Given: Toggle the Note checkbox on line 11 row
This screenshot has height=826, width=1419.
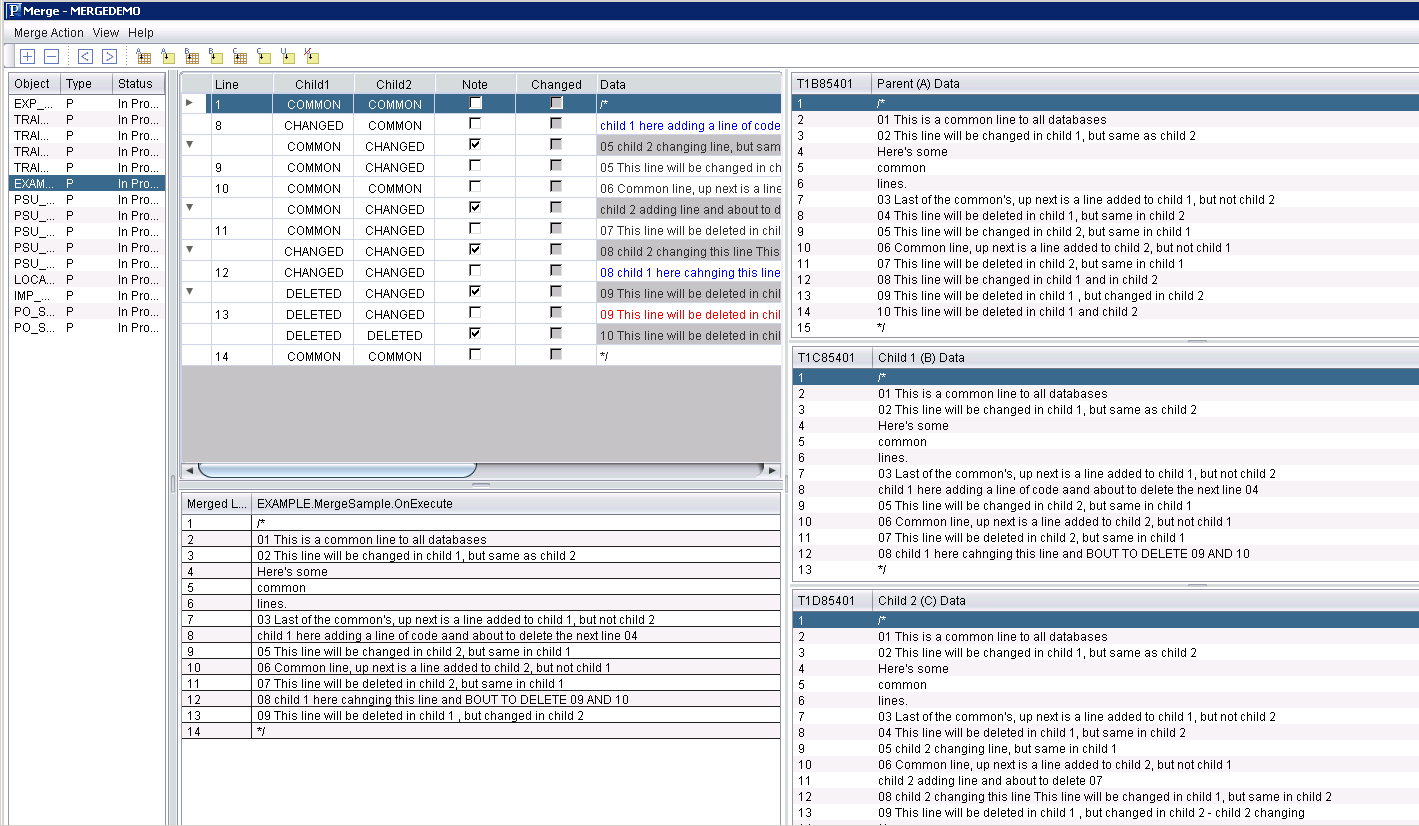Looking at the screenshot, I should pos(475,229).
